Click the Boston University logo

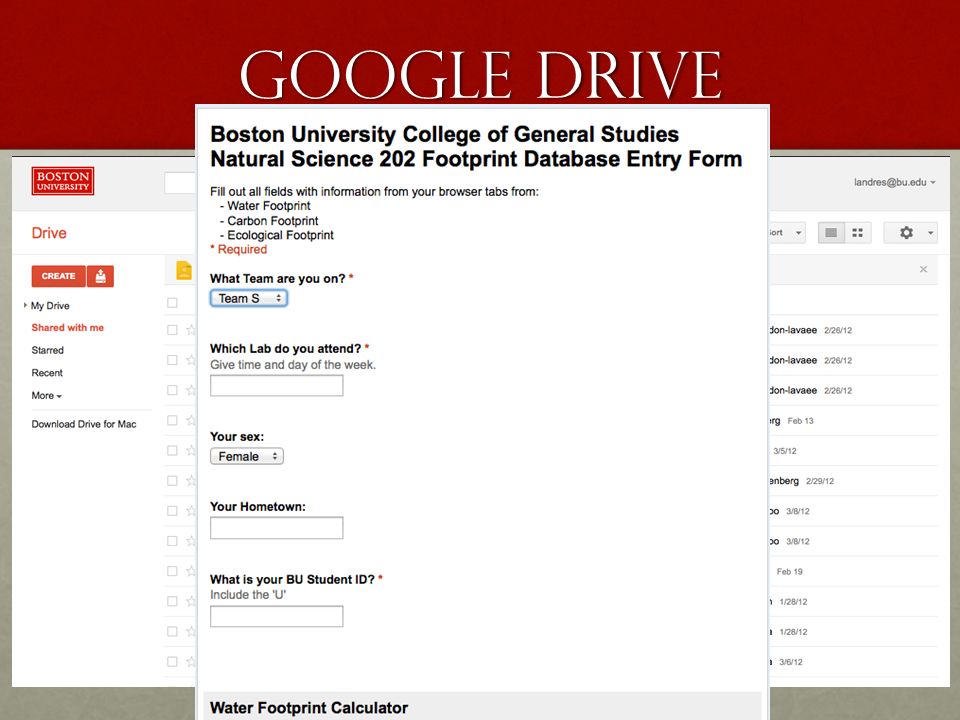tap(62, 181)
